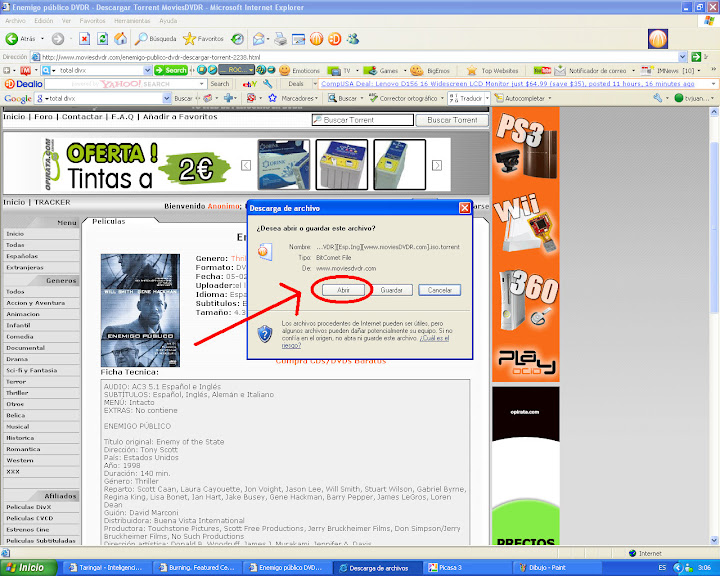Screen dimensions: 720x576
Task: Open Archivo menu
Action: 16,21
